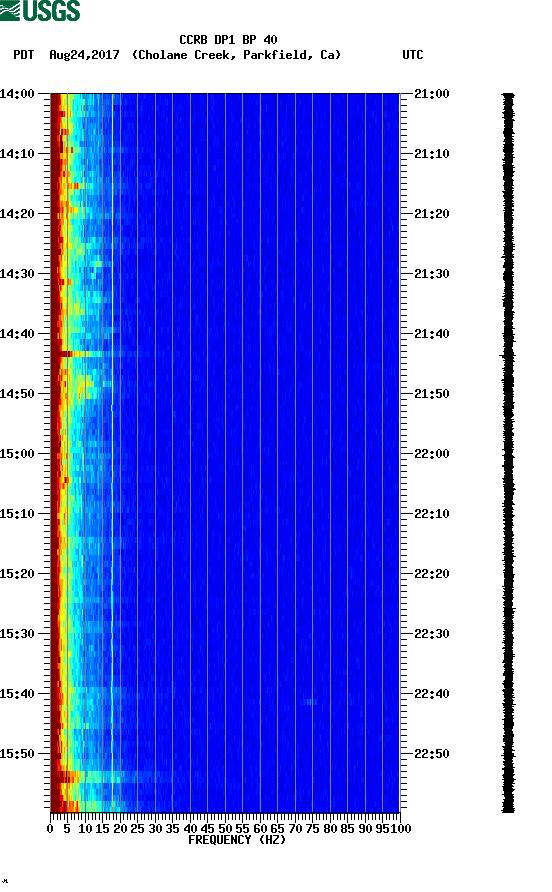Click the 22:50 UTC time label
This screenshot has height=892, width=552.
click(431, 754)
